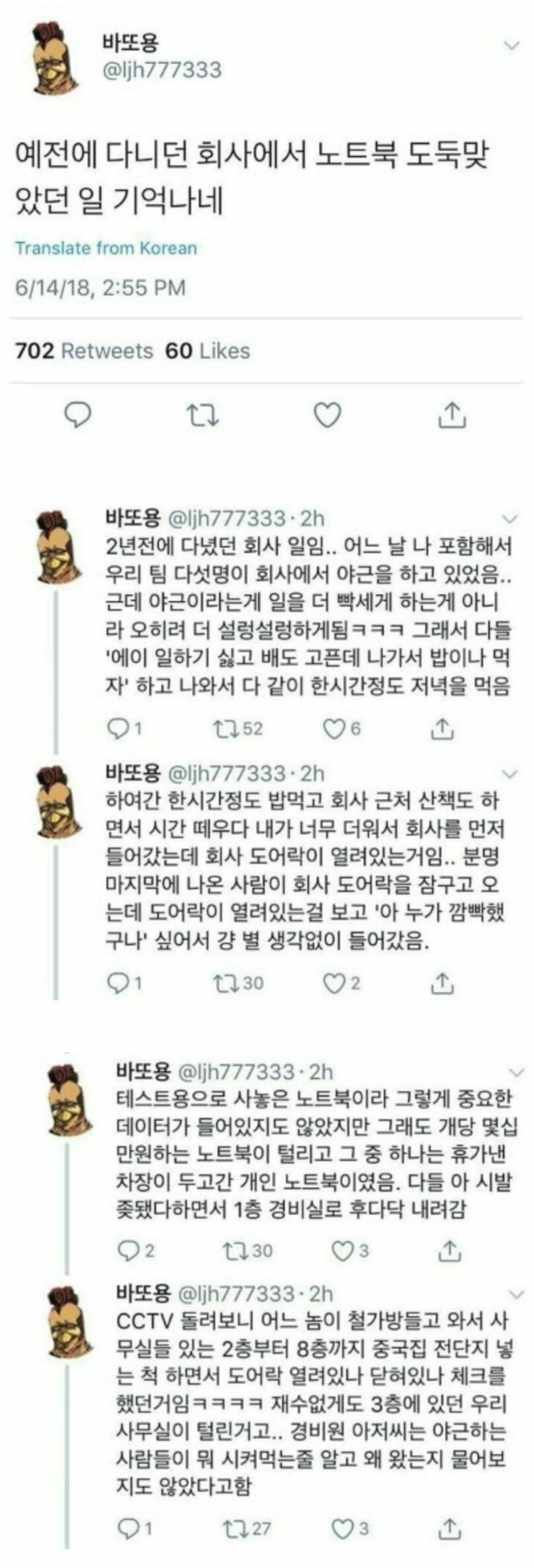The width and height of the screenshot is (534, 1568).
Task: Click Translate from Korean link
Action: point(106,248)
